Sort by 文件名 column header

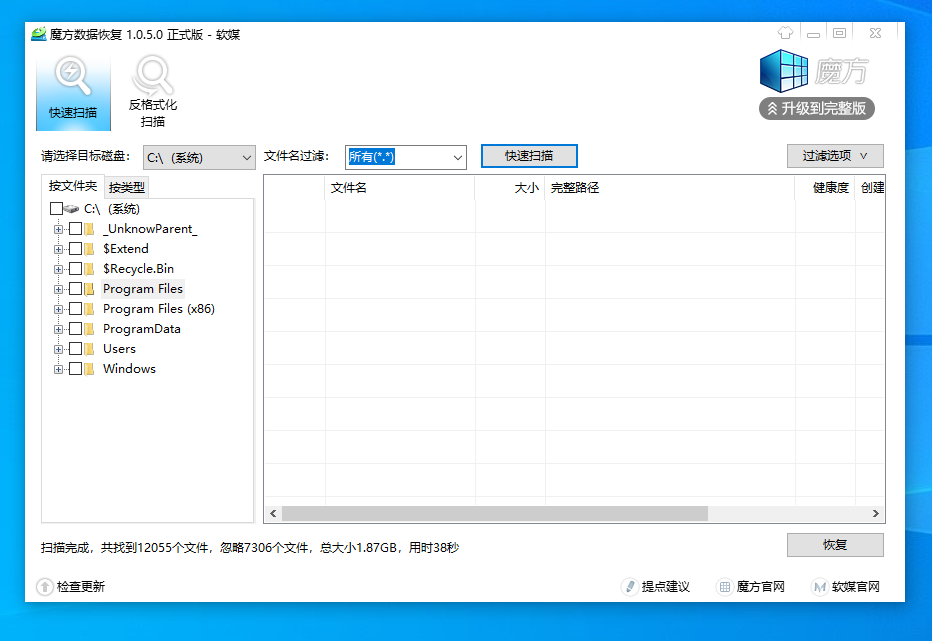pyautogui.click(x=399, y=188)
